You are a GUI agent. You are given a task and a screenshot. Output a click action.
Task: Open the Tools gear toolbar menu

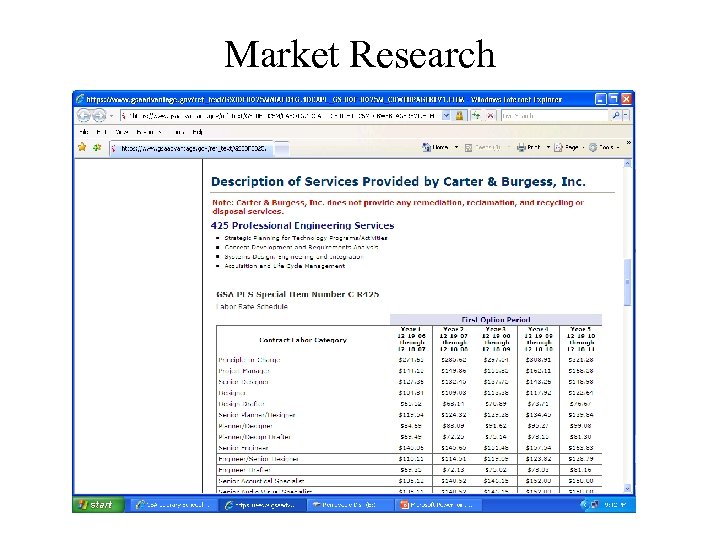pyautogui.click(x=604, y=147)
